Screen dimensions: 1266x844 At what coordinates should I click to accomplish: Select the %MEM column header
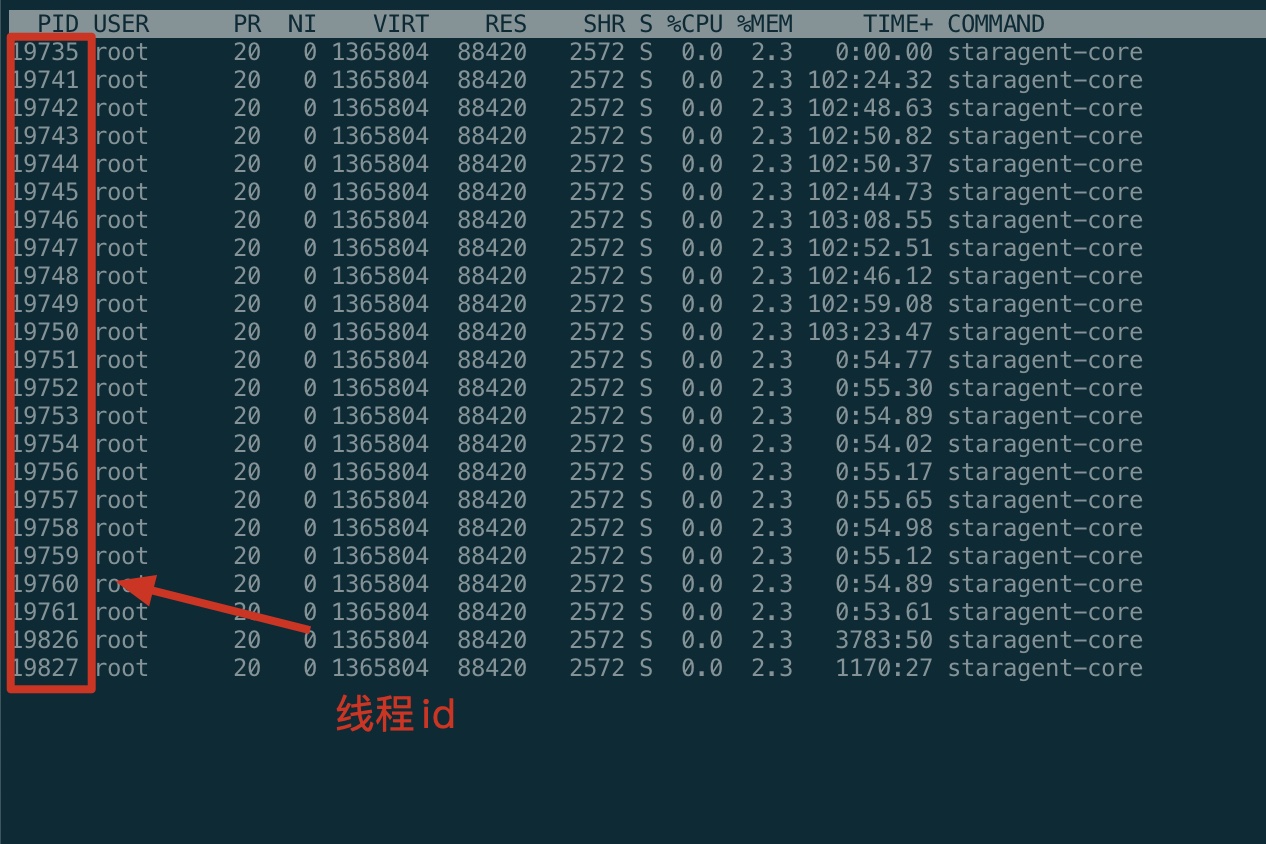pos(764,24)
